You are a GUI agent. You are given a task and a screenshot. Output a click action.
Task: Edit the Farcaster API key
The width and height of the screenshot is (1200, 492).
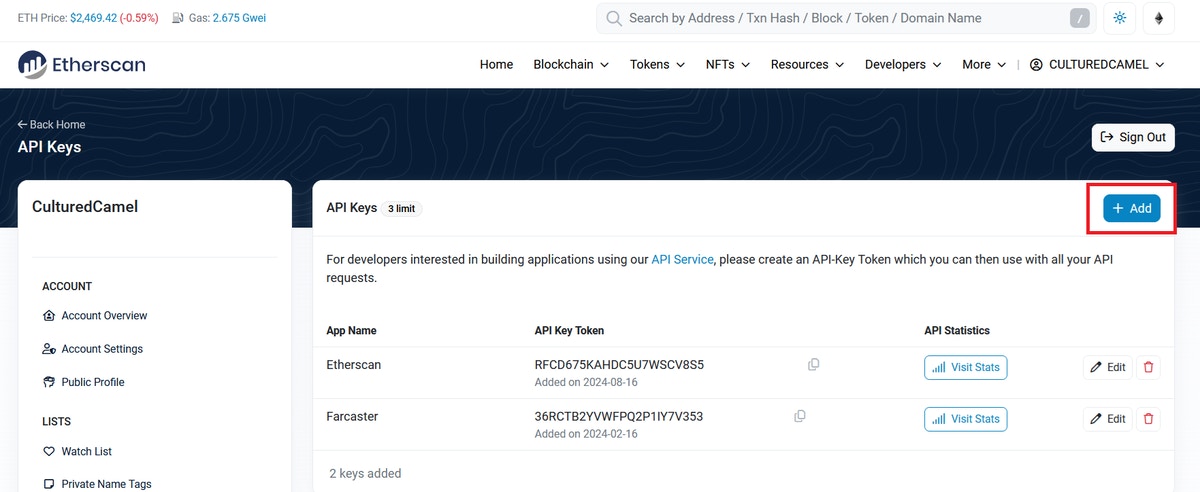[1108, 419]
